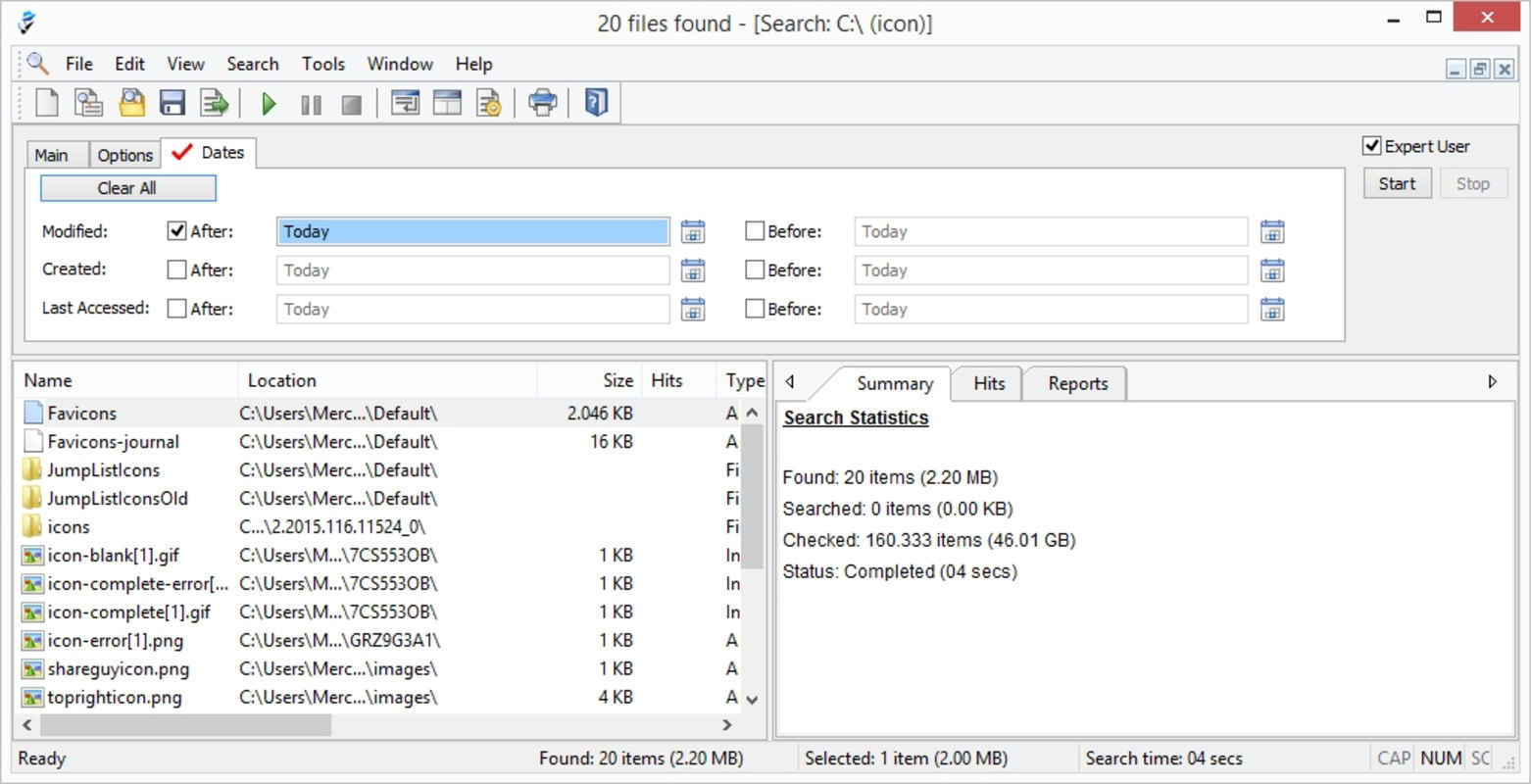Image resolution: width=1531 pixels, height=784 pixels.
Task: Click the Start button to search
Action: tap(1397, 183)
